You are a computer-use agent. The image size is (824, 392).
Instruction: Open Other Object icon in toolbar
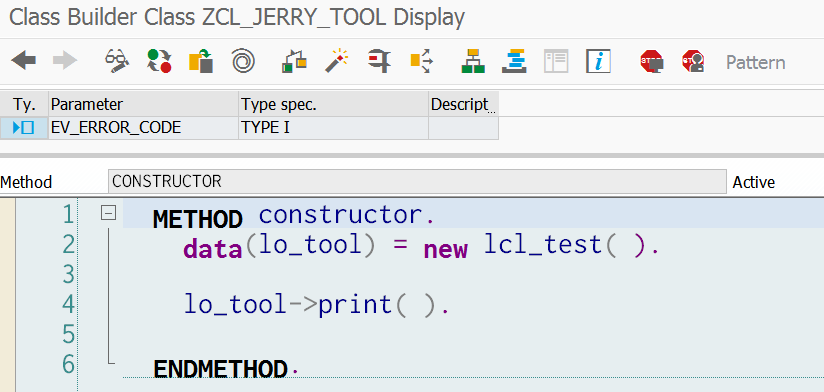pos(201,61)
